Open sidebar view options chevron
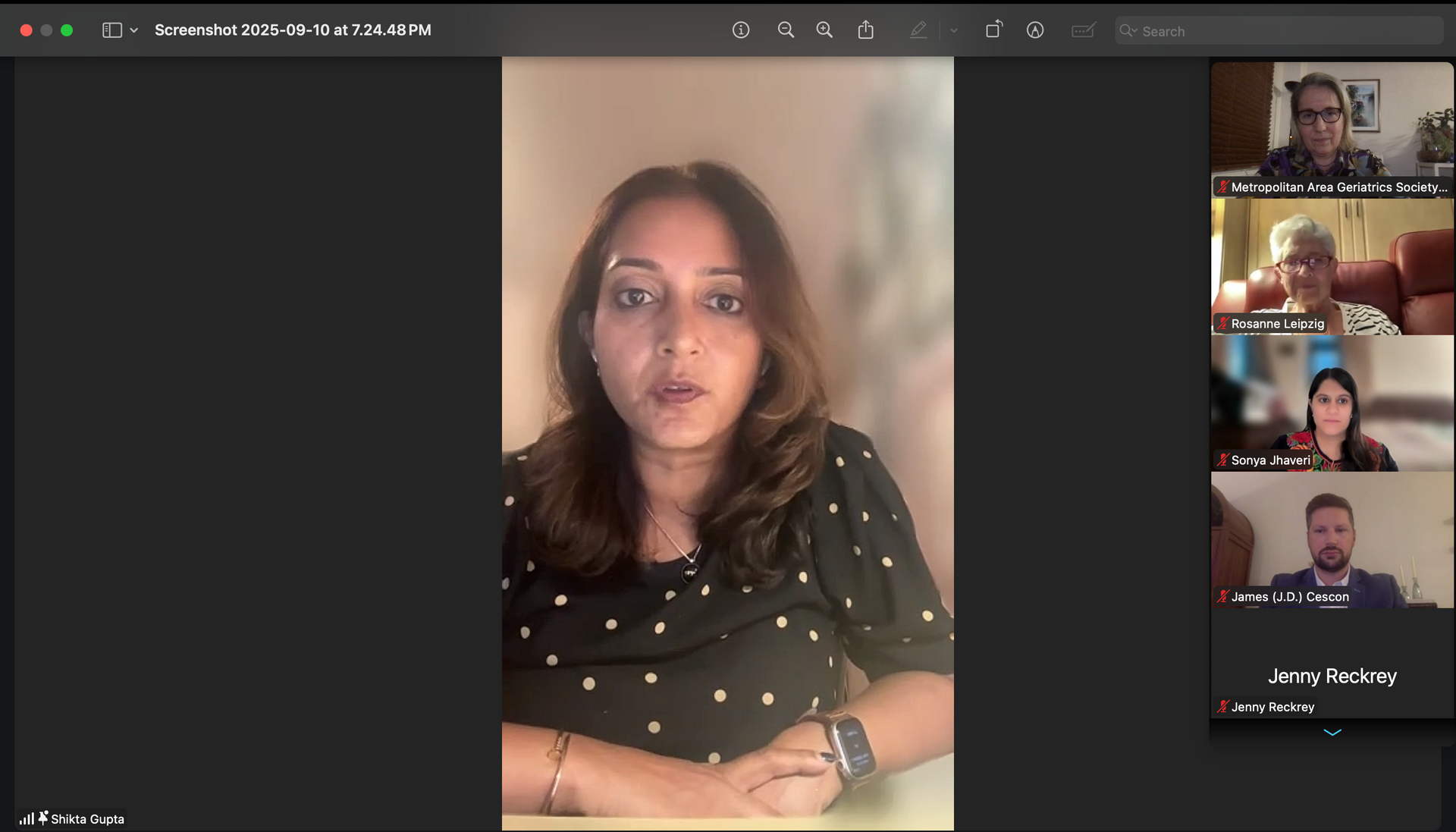The height and width of the screenshot is (832, 1456). coord(134,30)
